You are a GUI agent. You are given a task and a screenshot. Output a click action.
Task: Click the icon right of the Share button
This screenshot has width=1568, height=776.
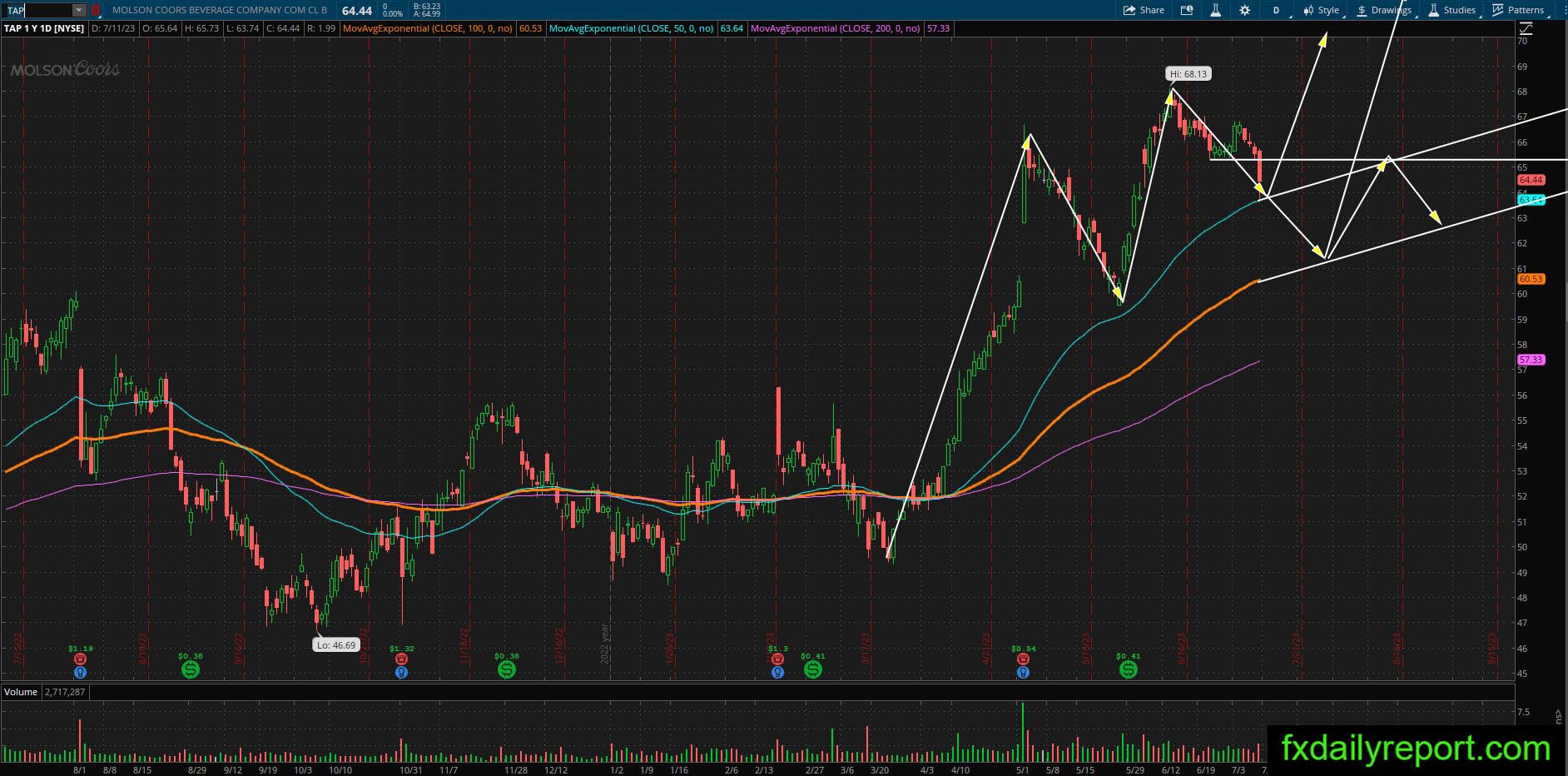(x=1187, y=10)
